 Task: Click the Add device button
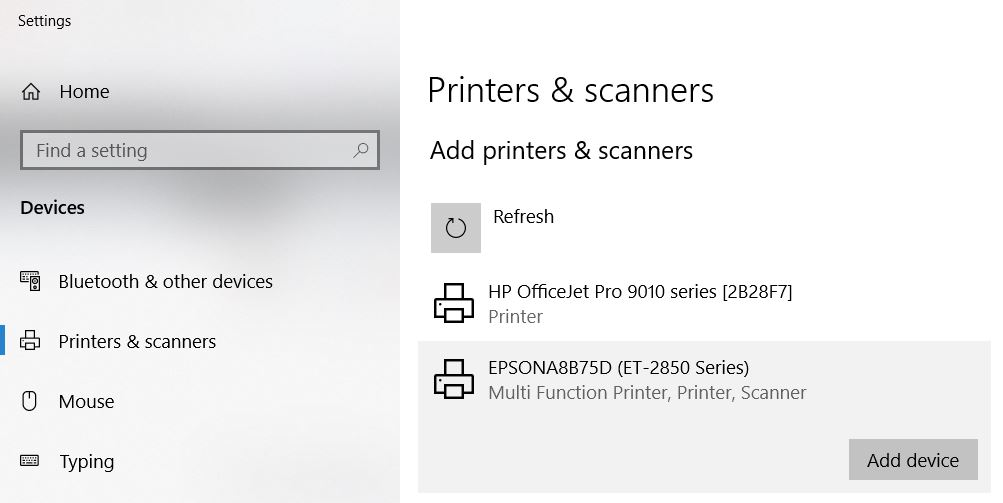[x=913, y=459]
